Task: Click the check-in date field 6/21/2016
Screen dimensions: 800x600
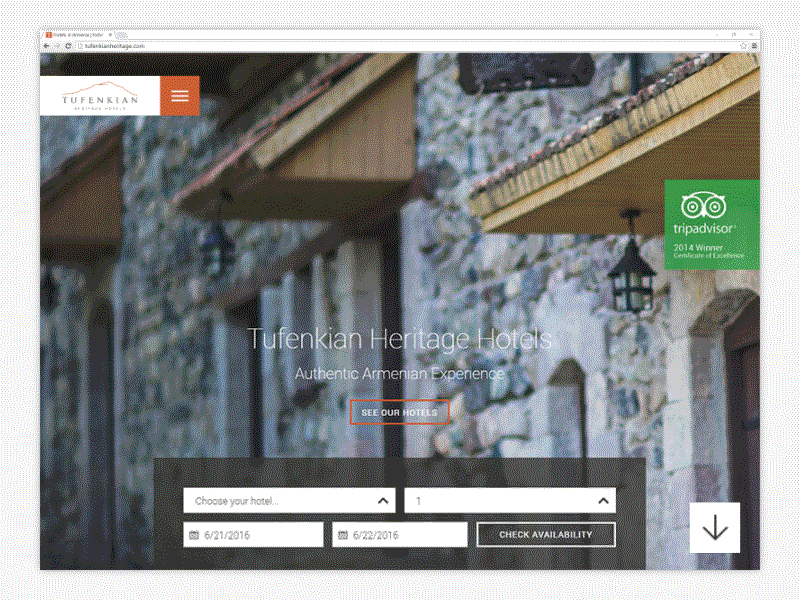Action: (x=253, y=535)
